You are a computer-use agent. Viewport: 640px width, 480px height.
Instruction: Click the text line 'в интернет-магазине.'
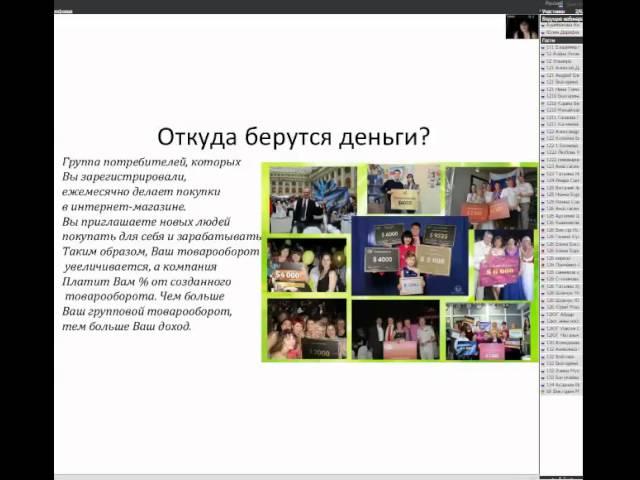pyautogui.click(x=124, y=207)
